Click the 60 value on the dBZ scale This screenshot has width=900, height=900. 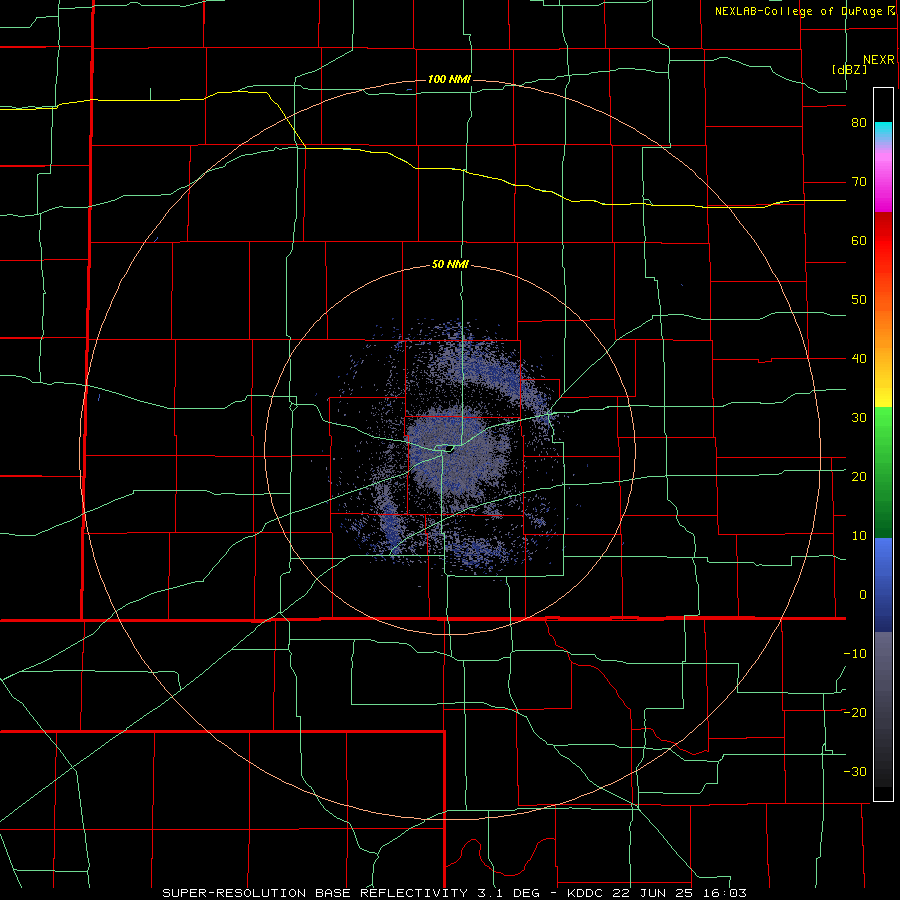(859, 241)
